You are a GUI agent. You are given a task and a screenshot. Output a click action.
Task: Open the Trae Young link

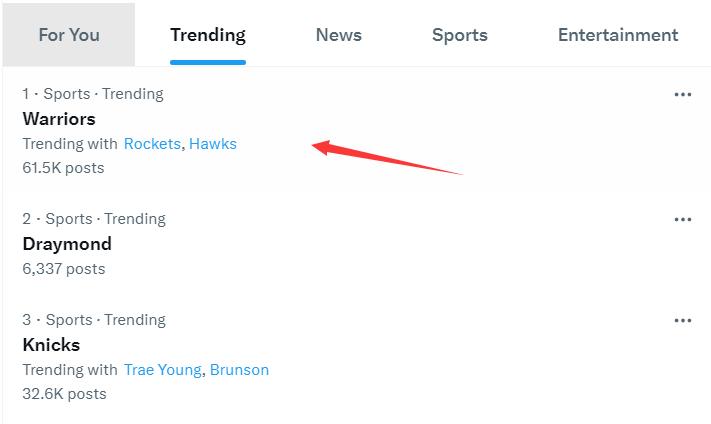pyautogui.click(x=164, y=370)
